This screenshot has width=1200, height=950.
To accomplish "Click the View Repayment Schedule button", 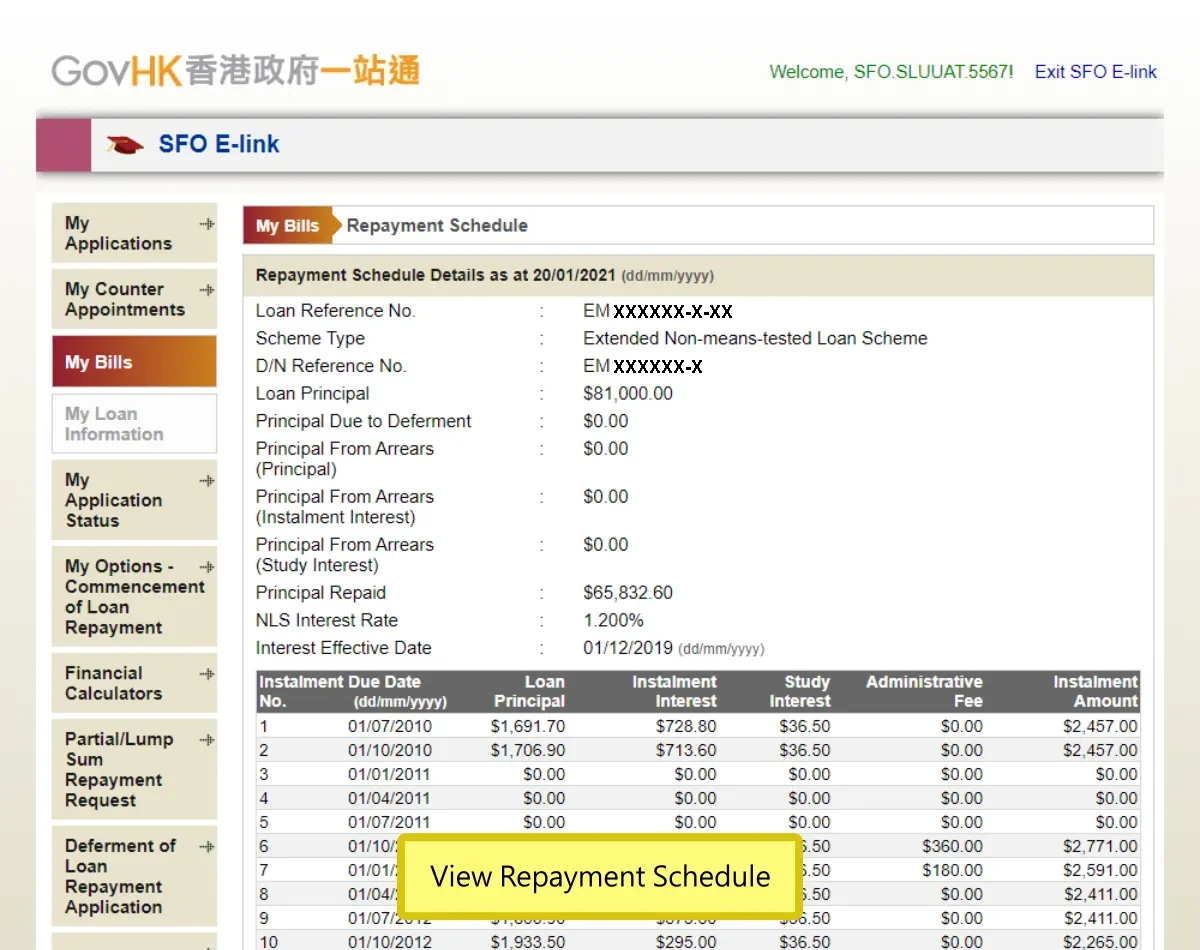I will click(x=600, y=876).
